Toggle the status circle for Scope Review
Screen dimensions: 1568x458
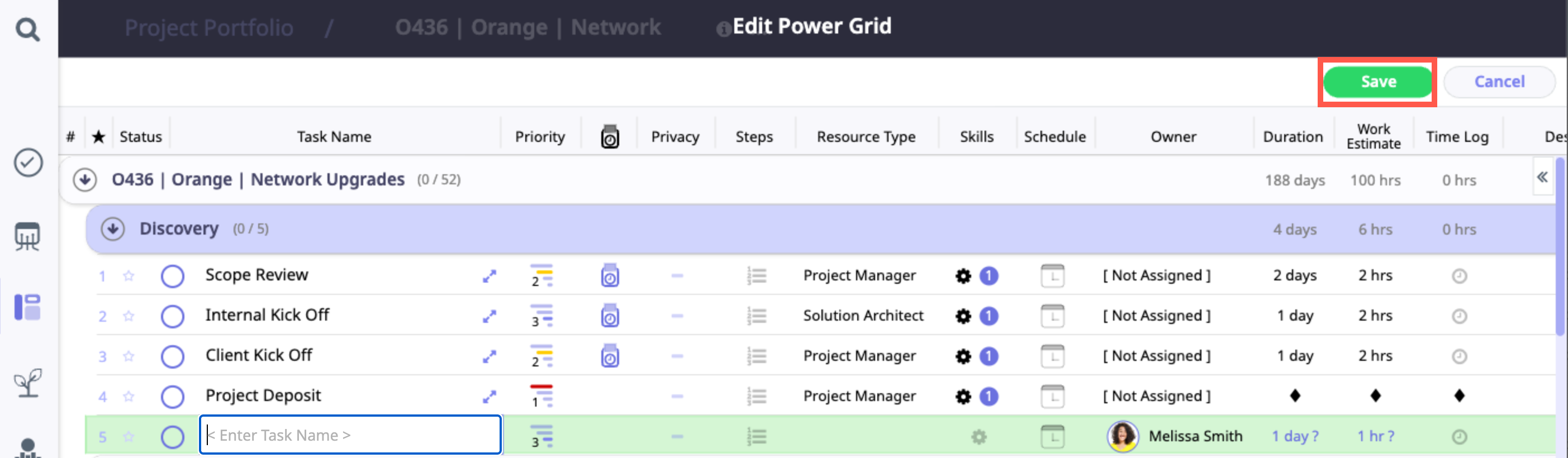pyautogui.click(x=172, y=276)
